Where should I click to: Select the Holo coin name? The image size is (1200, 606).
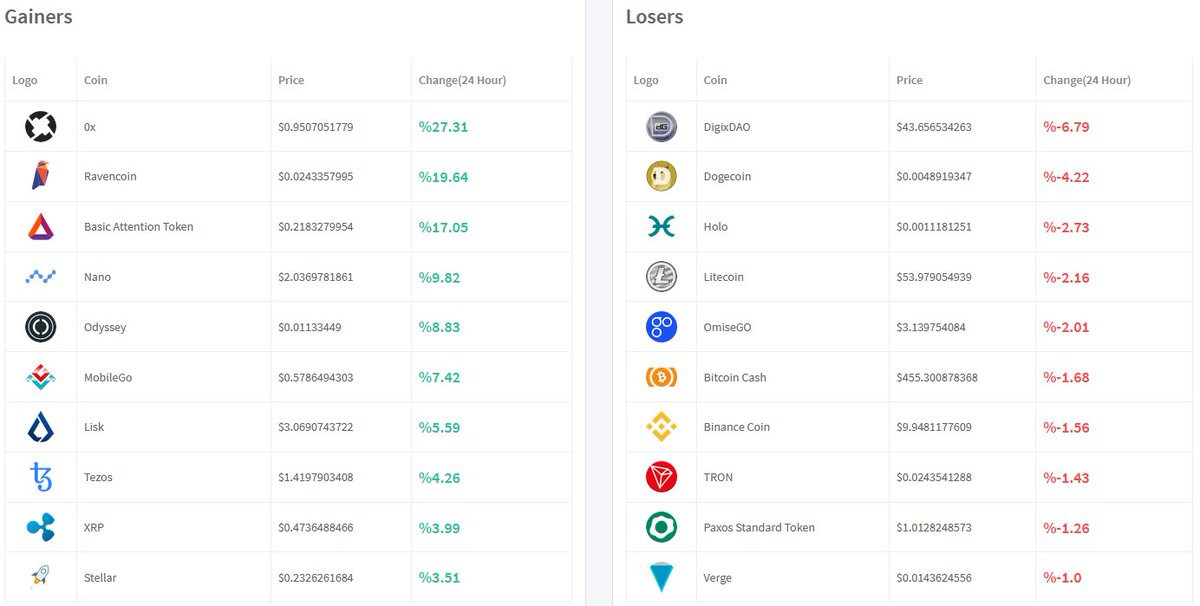715,226
